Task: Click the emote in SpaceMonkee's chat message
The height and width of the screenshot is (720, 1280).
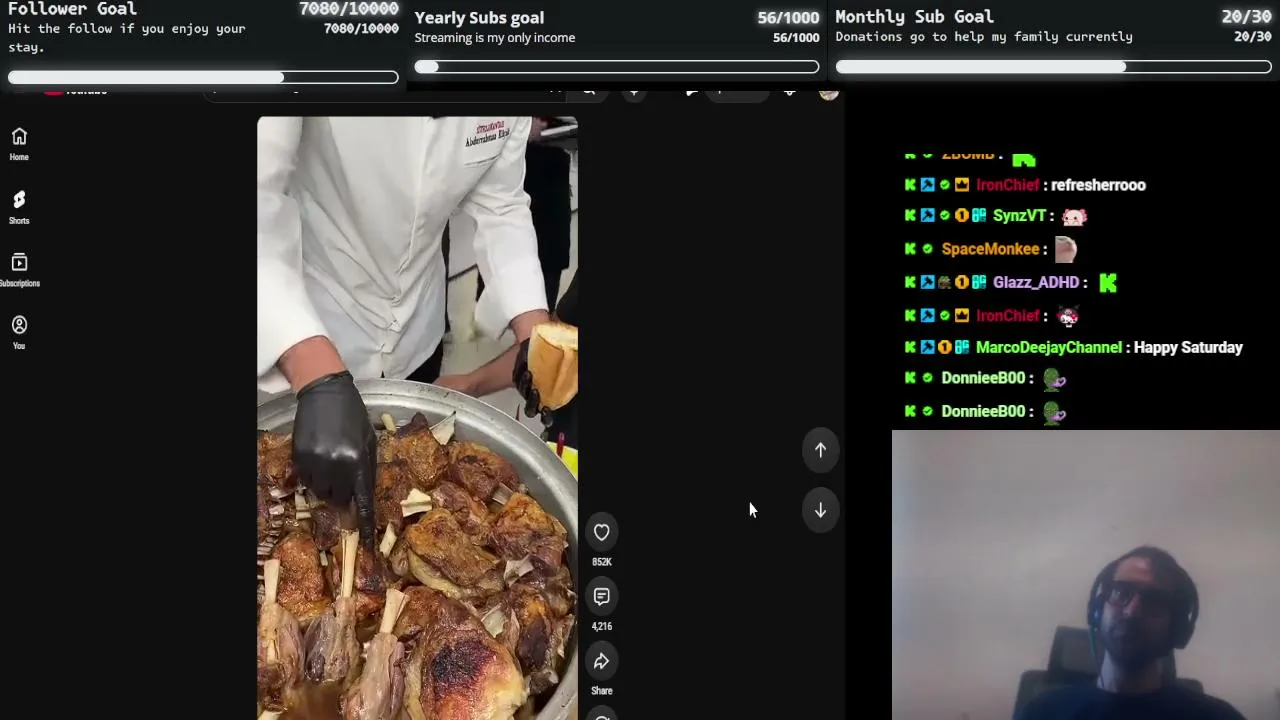Action: (1065, 249)
